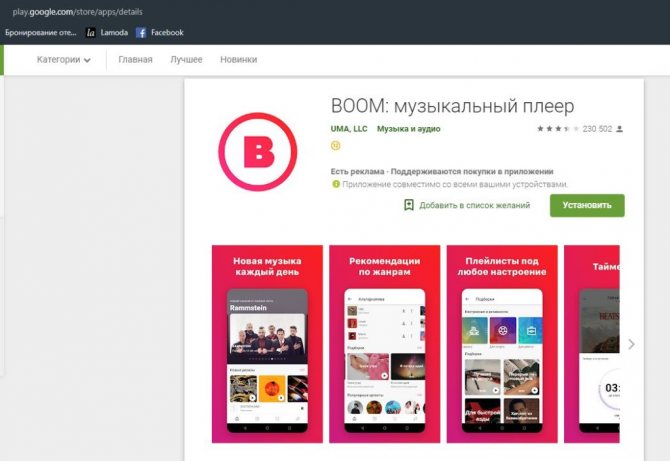Viewport: 670px width, 461px height.
Task: Show next screenshots with right chevron
Action: point(631,344)
